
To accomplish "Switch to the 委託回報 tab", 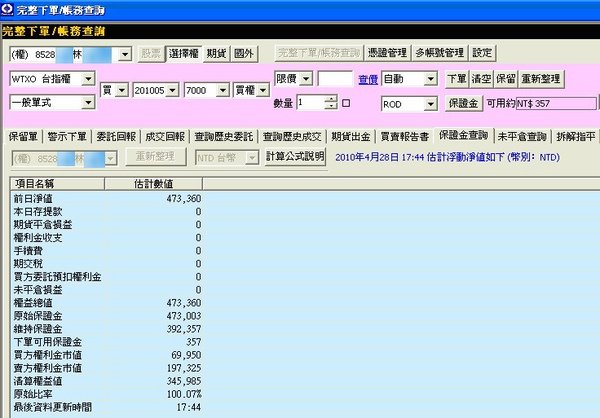I will pyautogui.click(x=116, y=137).
